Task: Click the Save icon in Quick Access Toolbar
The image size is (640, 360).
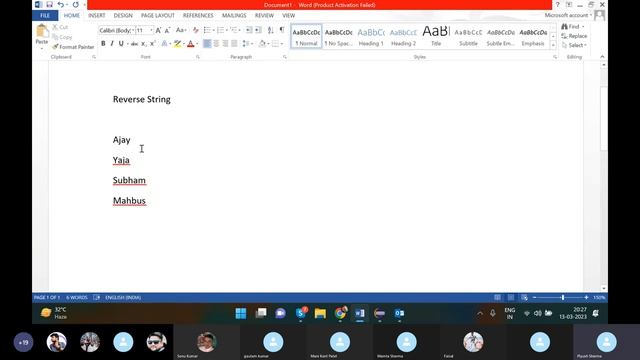Action: click(49, 4)
